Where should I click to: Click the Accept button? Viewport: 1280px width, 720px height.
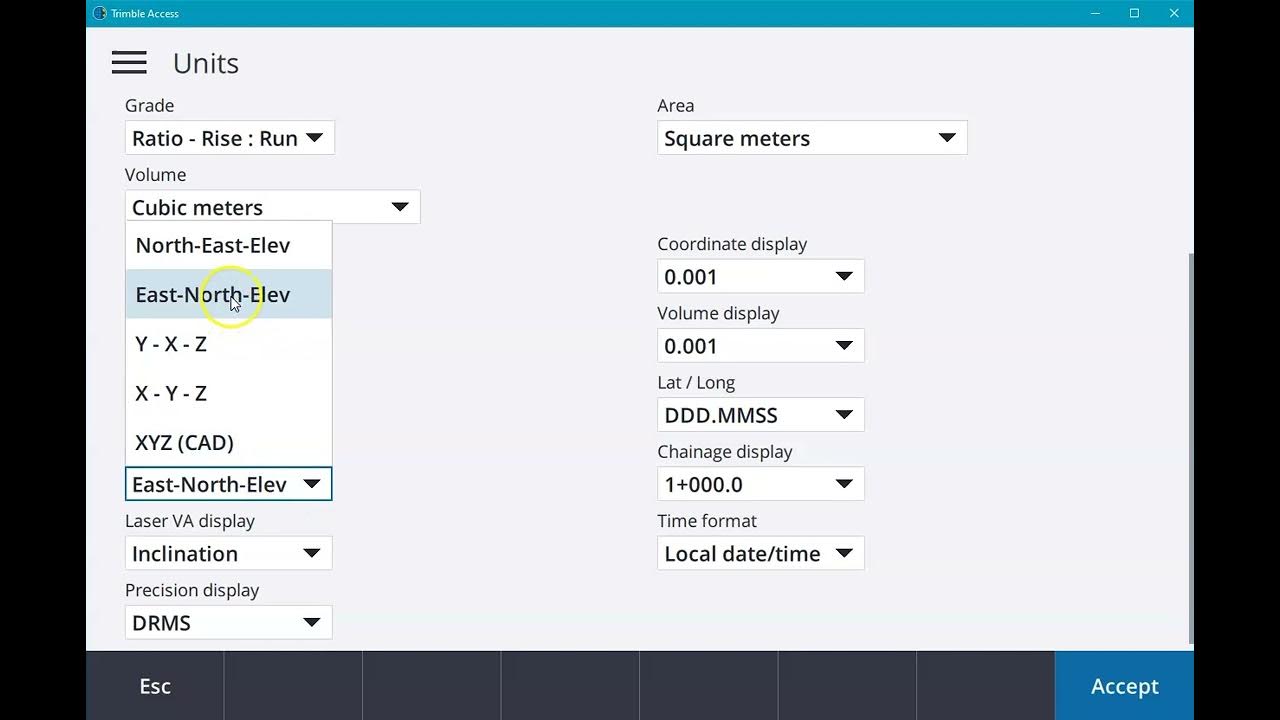[1124, 686]
